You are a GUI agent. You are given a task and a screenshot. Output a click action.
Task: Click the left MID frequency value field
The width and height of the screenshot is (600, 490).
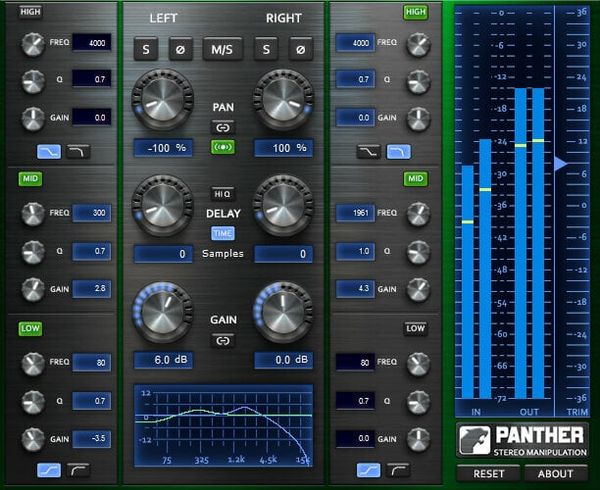(92, 213)
